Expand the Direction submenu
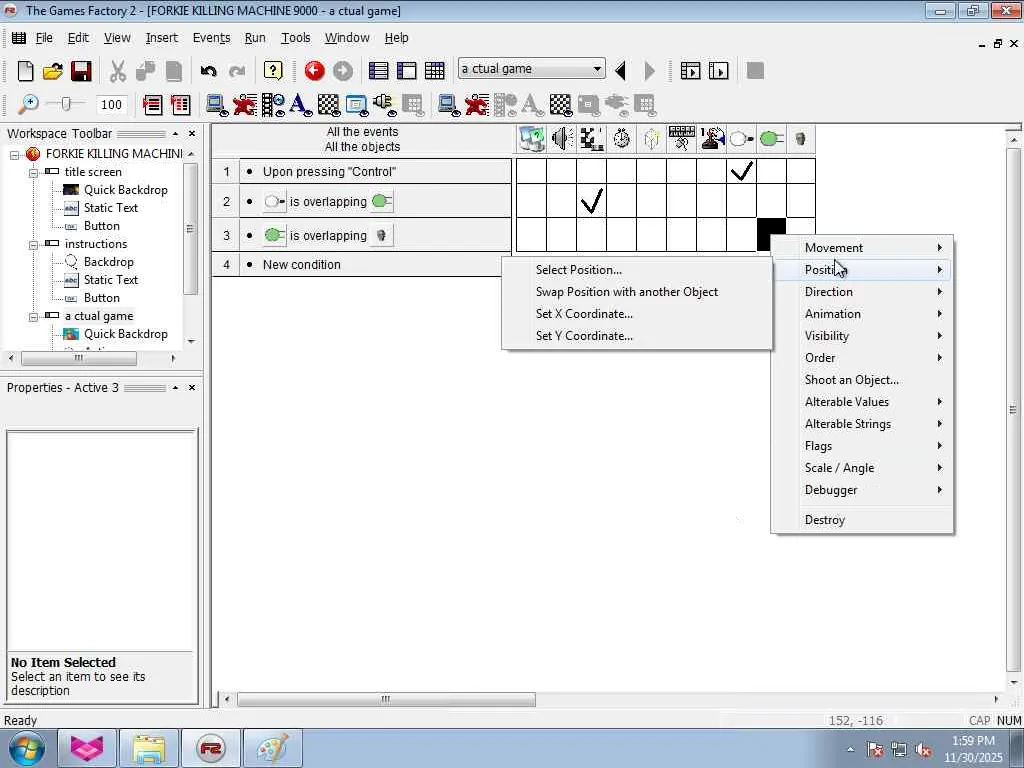The image size is (1024, 768). coord(862,292)
